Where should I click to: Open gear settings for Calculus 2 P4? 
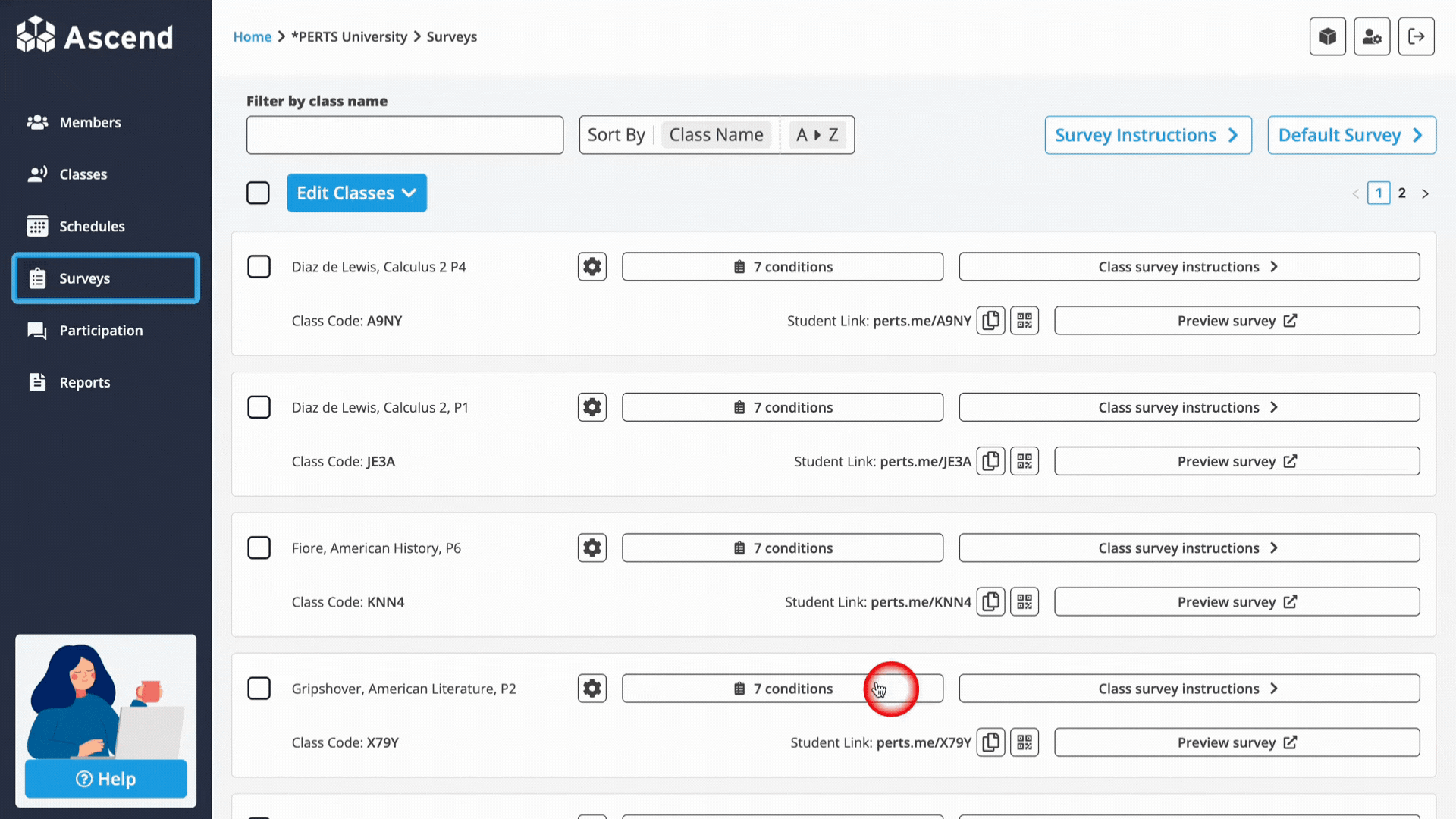pyautogui.click(x=591, y=267)
